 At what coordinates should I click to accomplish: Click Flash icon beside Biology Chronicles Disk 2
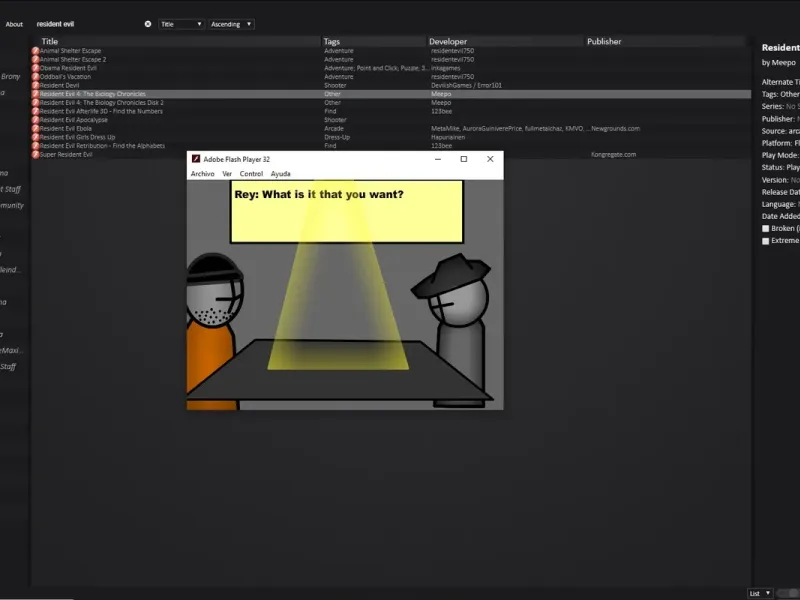pos(35,103)
